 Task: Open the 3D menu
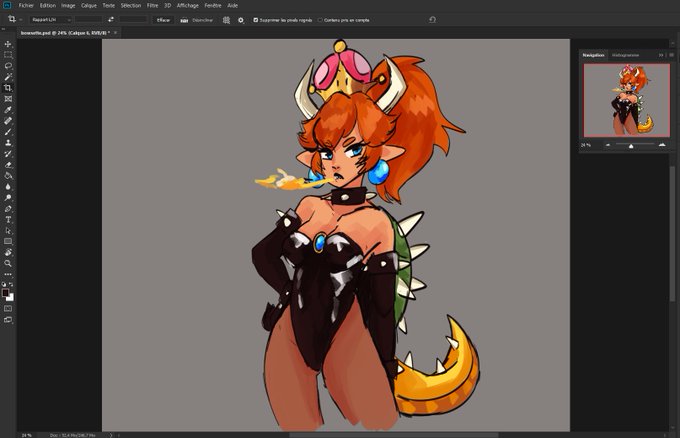click(167, 6)
